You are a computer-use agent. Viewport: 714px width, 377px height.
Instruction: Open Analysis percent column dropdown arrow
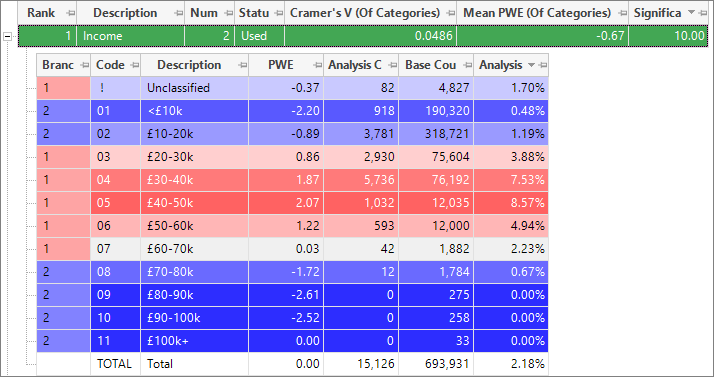[x=531, y=66]
